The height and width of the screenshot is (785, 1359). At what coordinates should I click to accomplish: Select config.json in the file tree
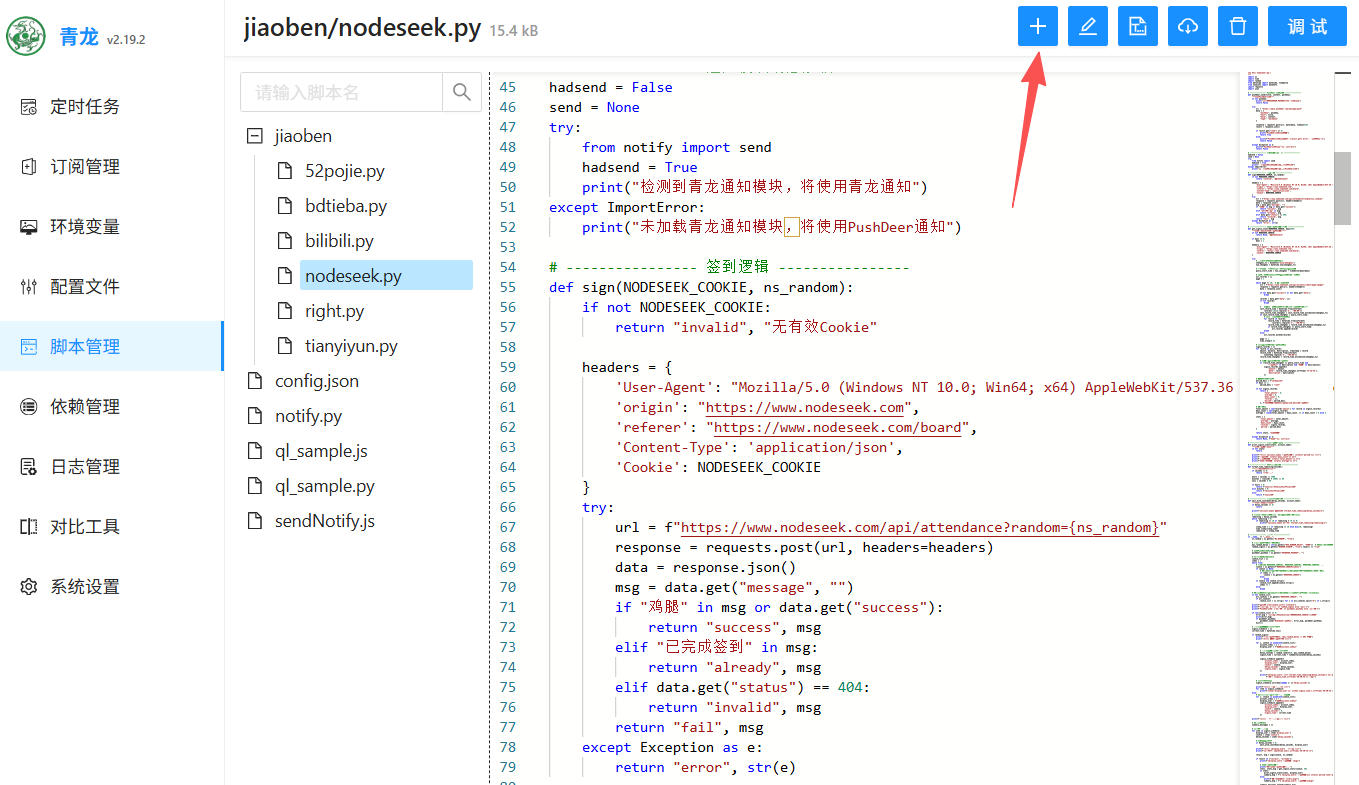pos(316,381)
